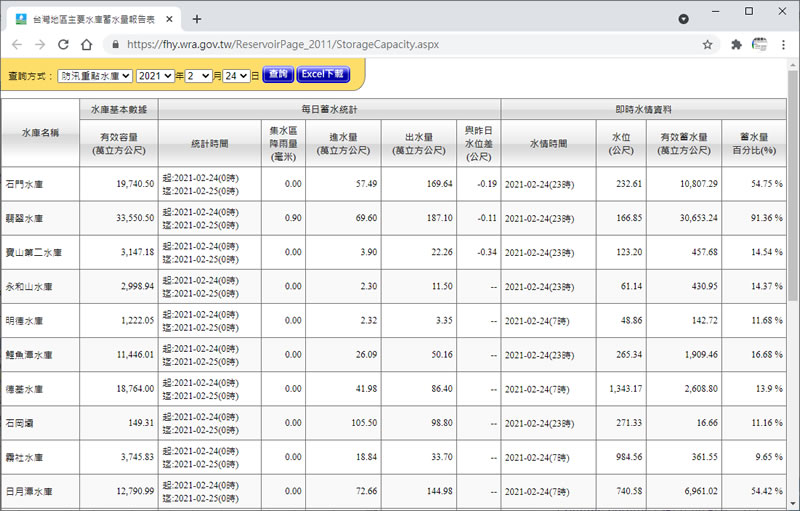Click the 進水量 column header

[343, 144]
